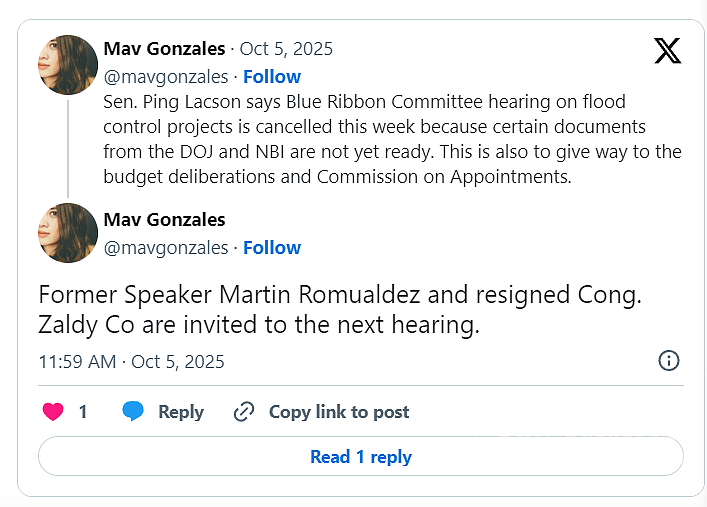Click the chain link copy icon
This screenshot has height=507, width=707.
click(x=244, y=412)
